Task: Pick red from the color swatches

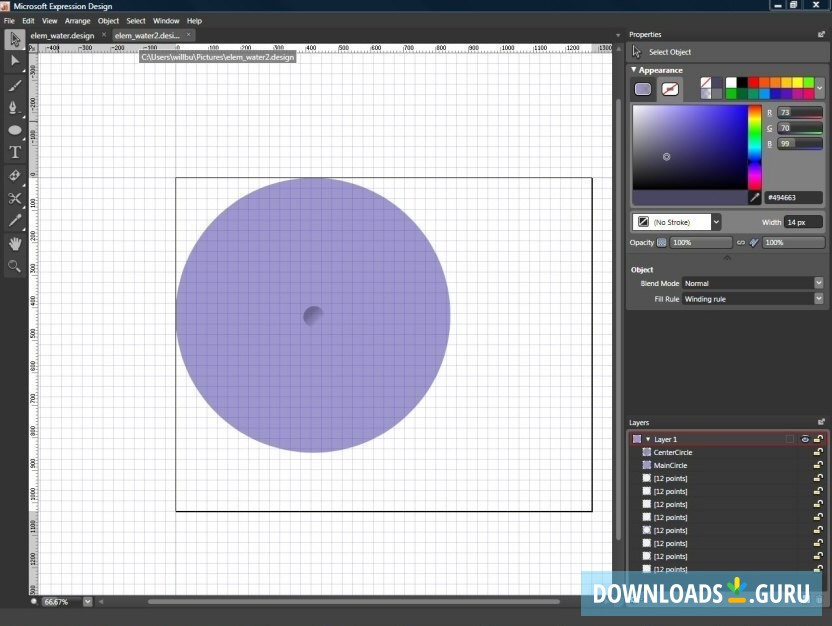Action: 753,82
